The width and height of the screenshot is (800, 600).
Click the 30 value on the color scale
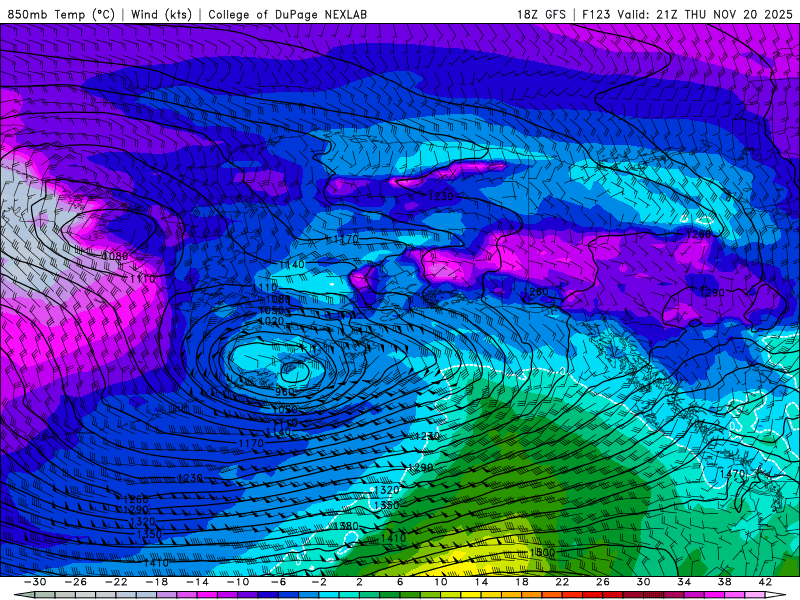[643, 582]
